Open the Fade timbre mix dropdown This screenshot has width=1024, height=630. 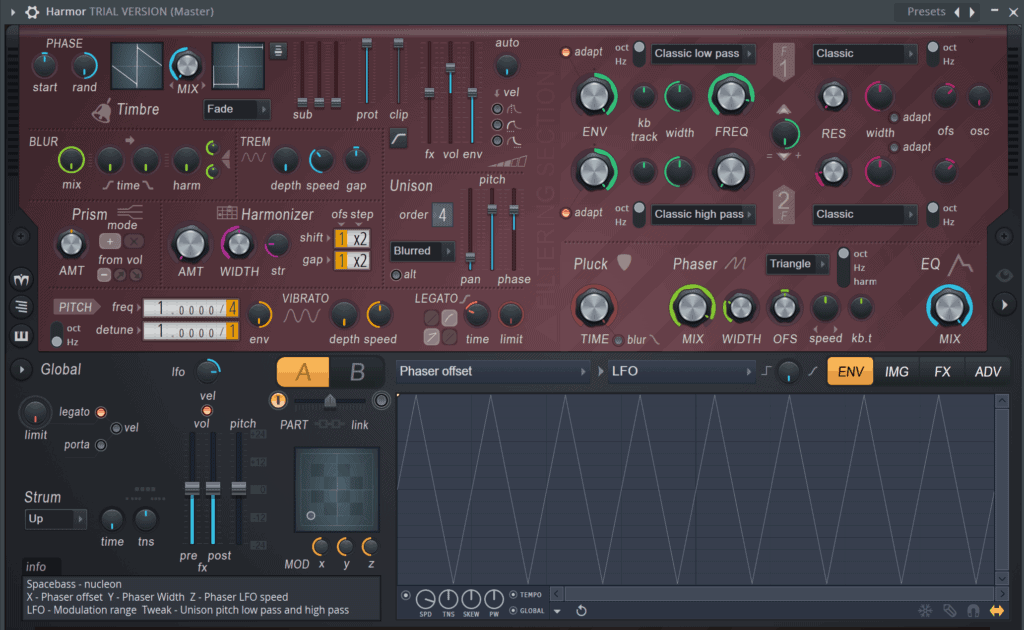(236, 109)
